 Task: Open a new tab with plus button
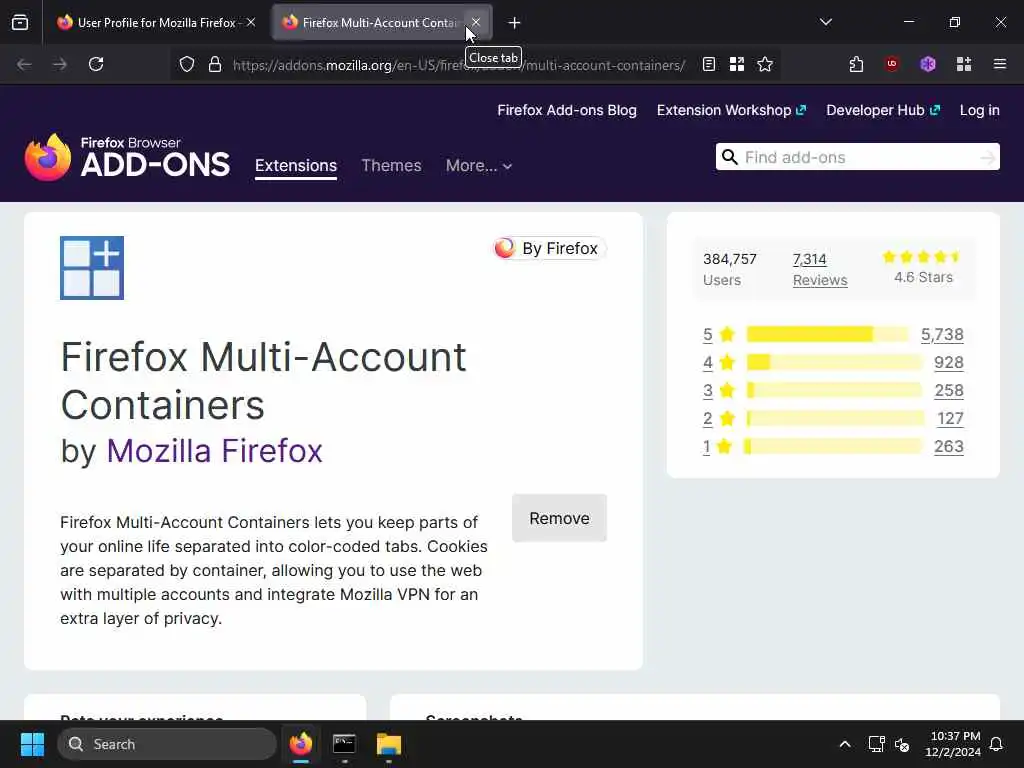tap(514, 23)
